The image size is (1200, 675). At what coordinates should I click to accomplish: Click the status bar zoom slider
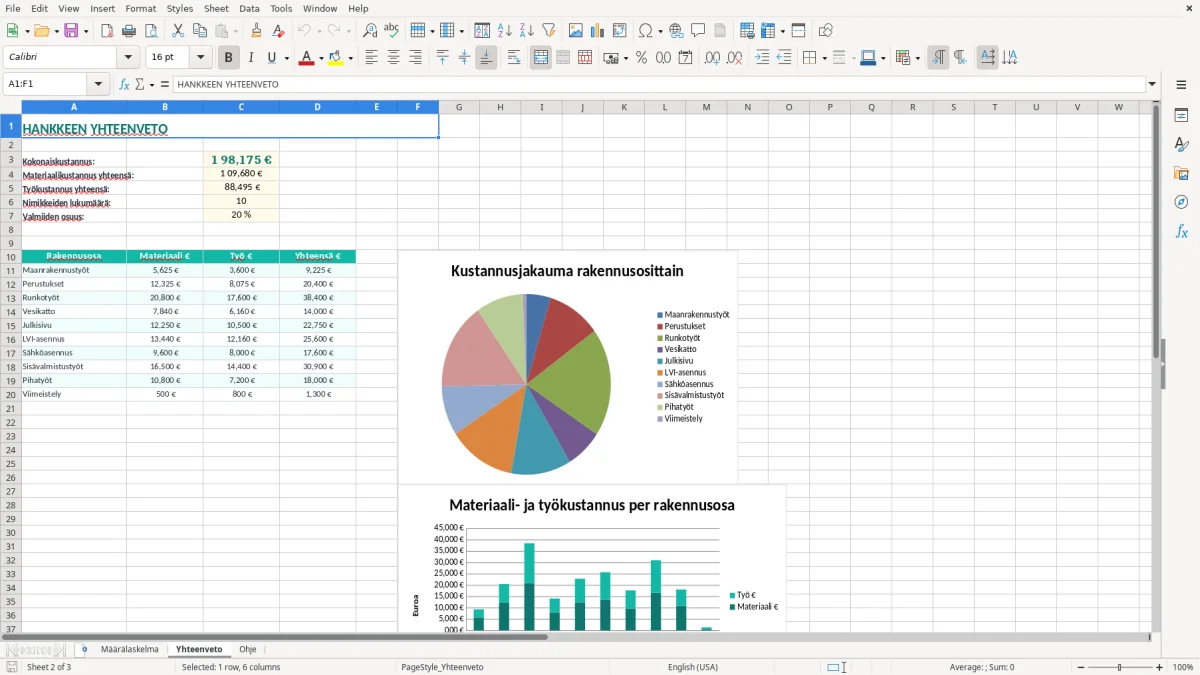[1120, 667]
